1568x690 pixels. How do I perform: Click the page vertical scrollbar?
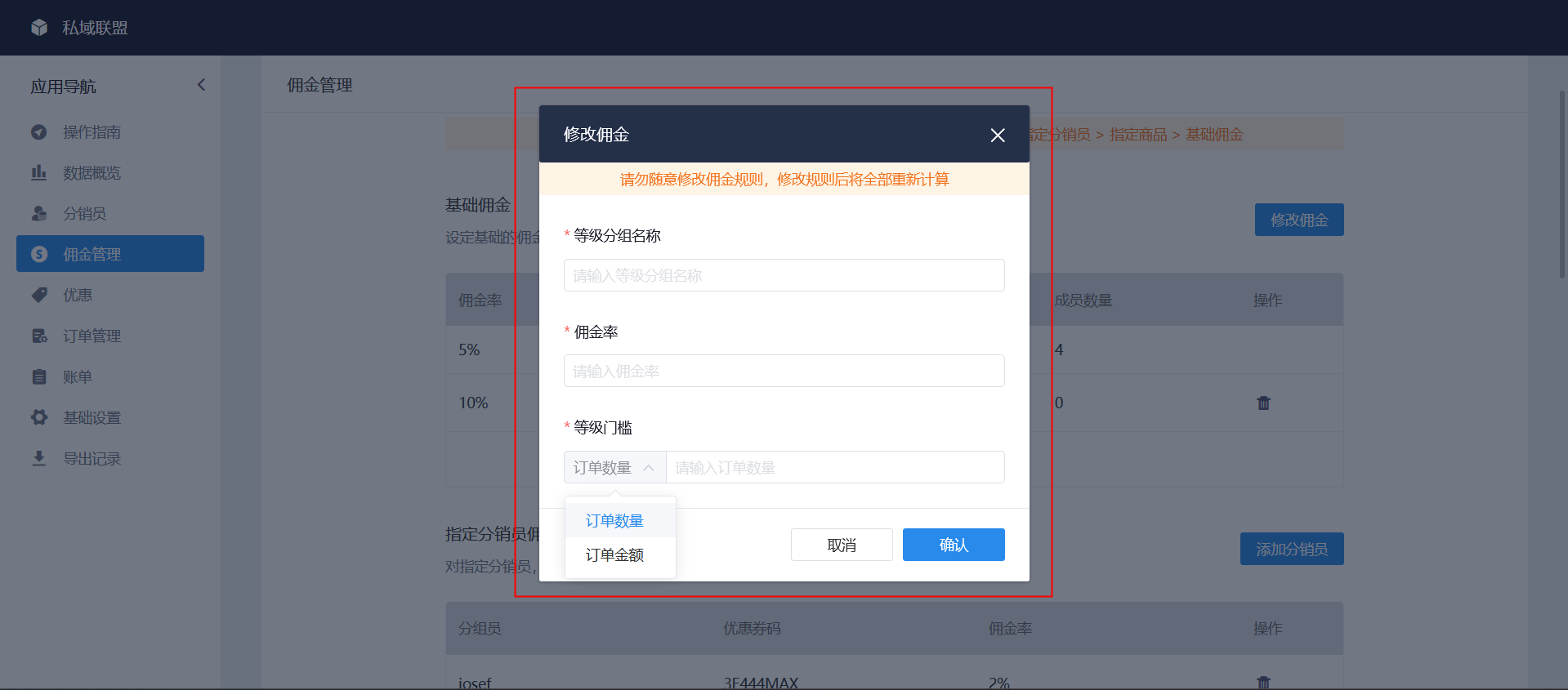click(1562, 184)
